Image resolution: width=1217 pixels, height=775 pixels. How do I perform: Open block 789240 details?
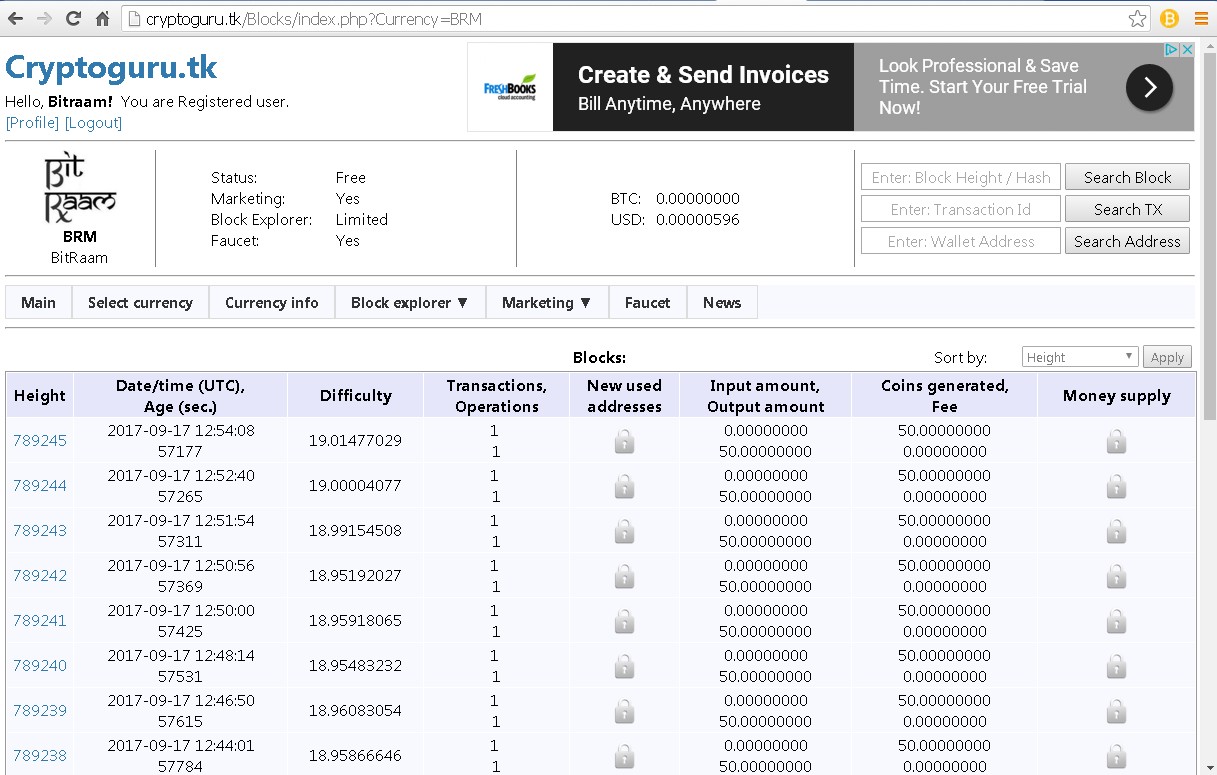(40, 665)
